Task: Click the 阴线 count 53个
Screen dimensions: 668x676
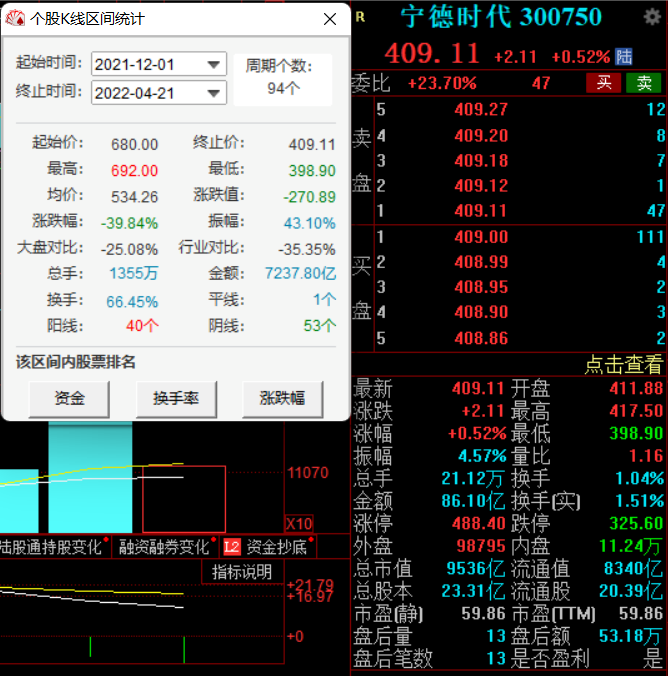Action: (320, 325)
